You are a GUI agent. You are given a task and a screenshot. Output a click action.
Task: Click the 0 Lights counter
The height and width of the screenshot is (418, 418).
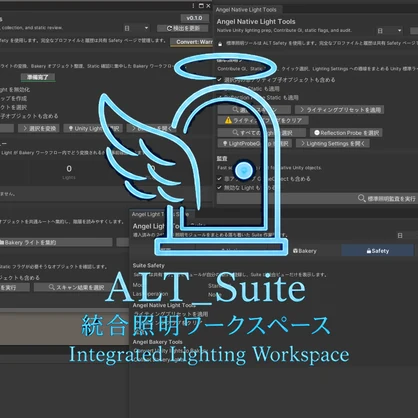69,171
